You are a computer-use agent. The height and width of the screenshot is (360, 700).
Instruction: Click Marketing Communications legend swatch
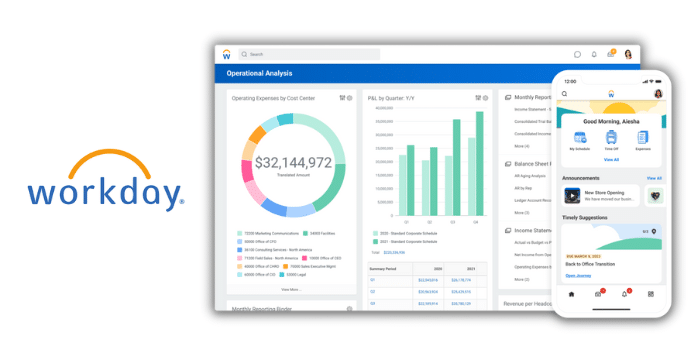[x=240, y=233]
